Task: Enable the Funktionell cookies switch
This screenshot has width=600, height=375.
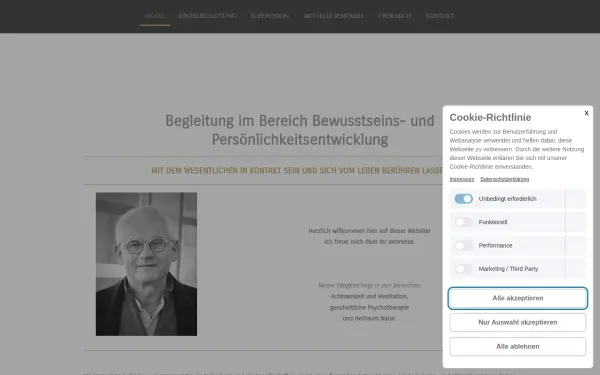Action: pos(463,222)
